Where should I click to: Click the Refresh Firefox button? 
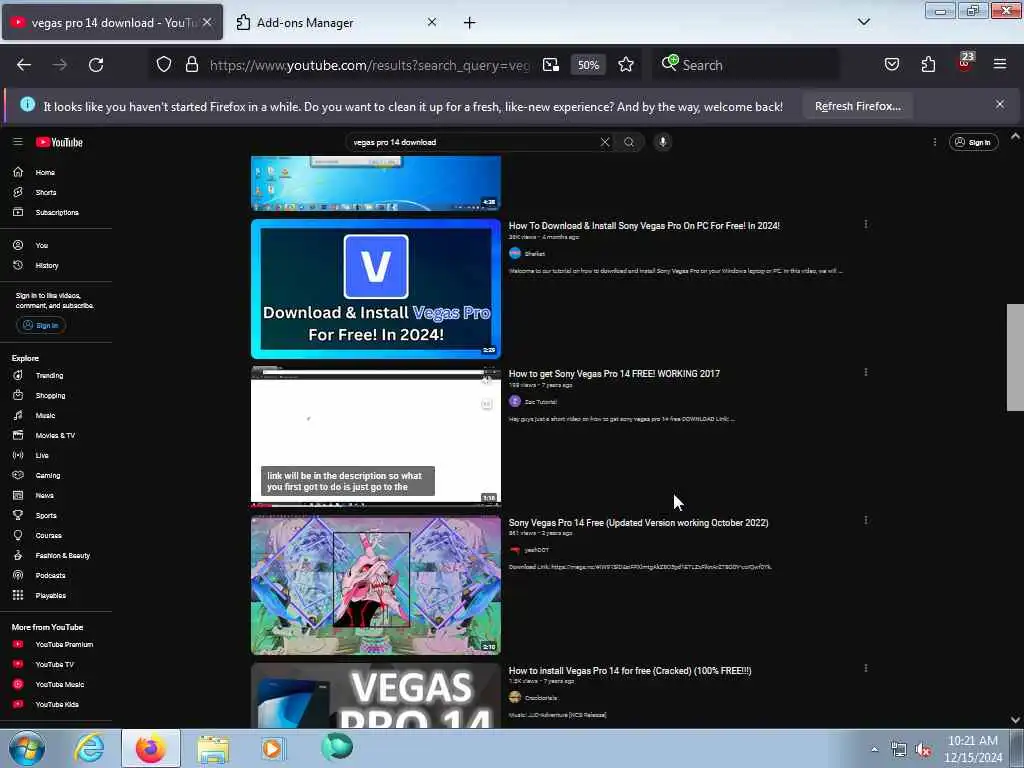coord(857,106)
